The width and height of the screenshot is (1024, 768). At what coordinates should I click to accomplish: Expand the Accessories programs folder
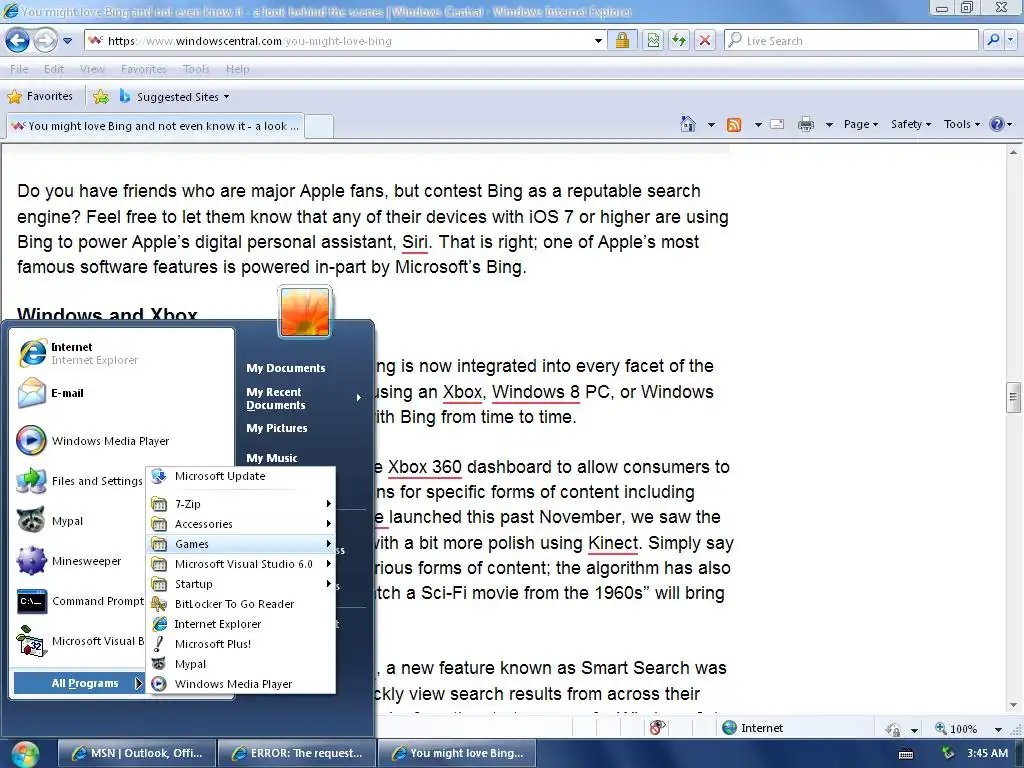pyautogui.click(x=241, y=524)
